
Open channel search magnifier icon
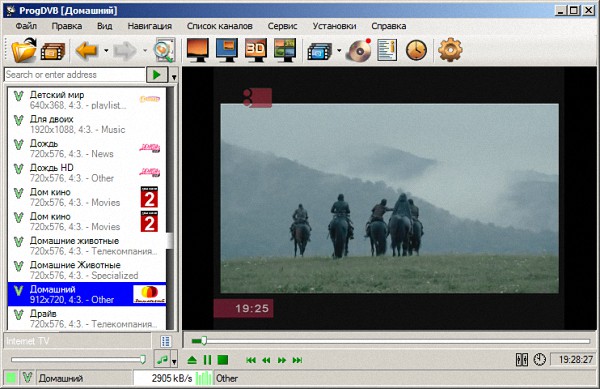[165, 50]
